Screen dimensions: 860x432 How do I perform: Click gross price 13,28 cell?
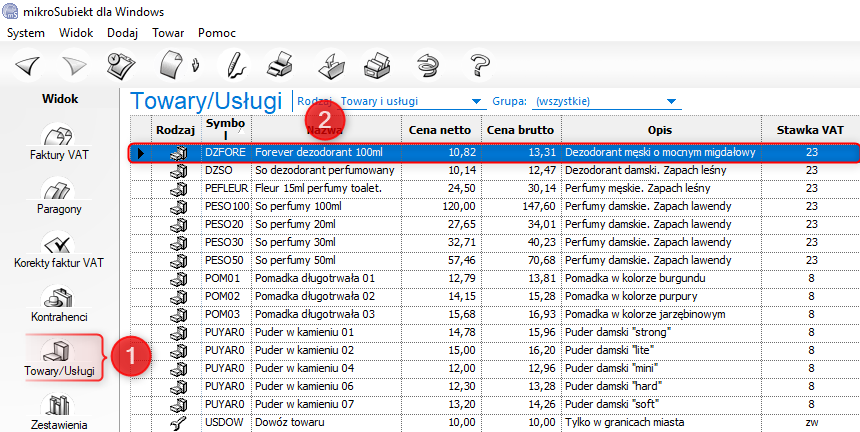[521, 386]
